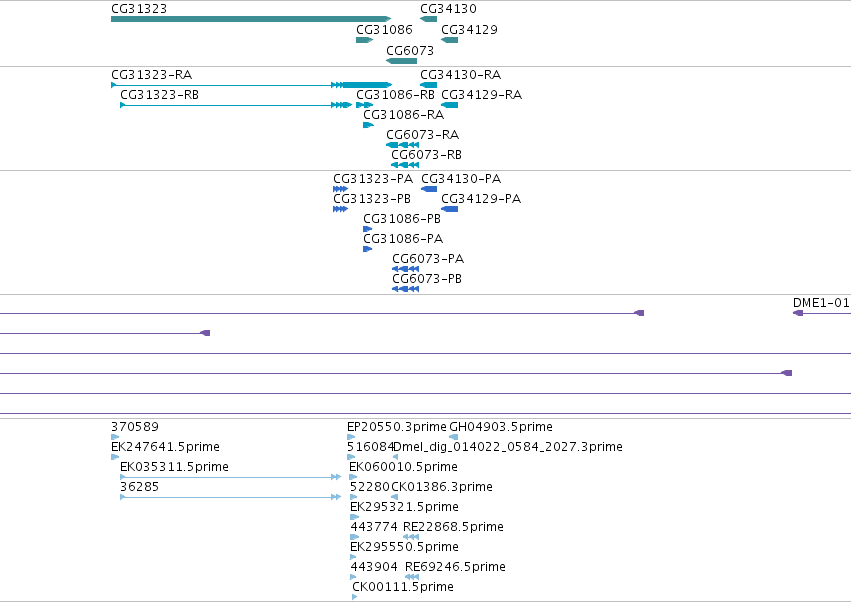This screenshot has height=602, width=851.
Task: Select EST EK247641.5prime
Action: tap(115, 457)
